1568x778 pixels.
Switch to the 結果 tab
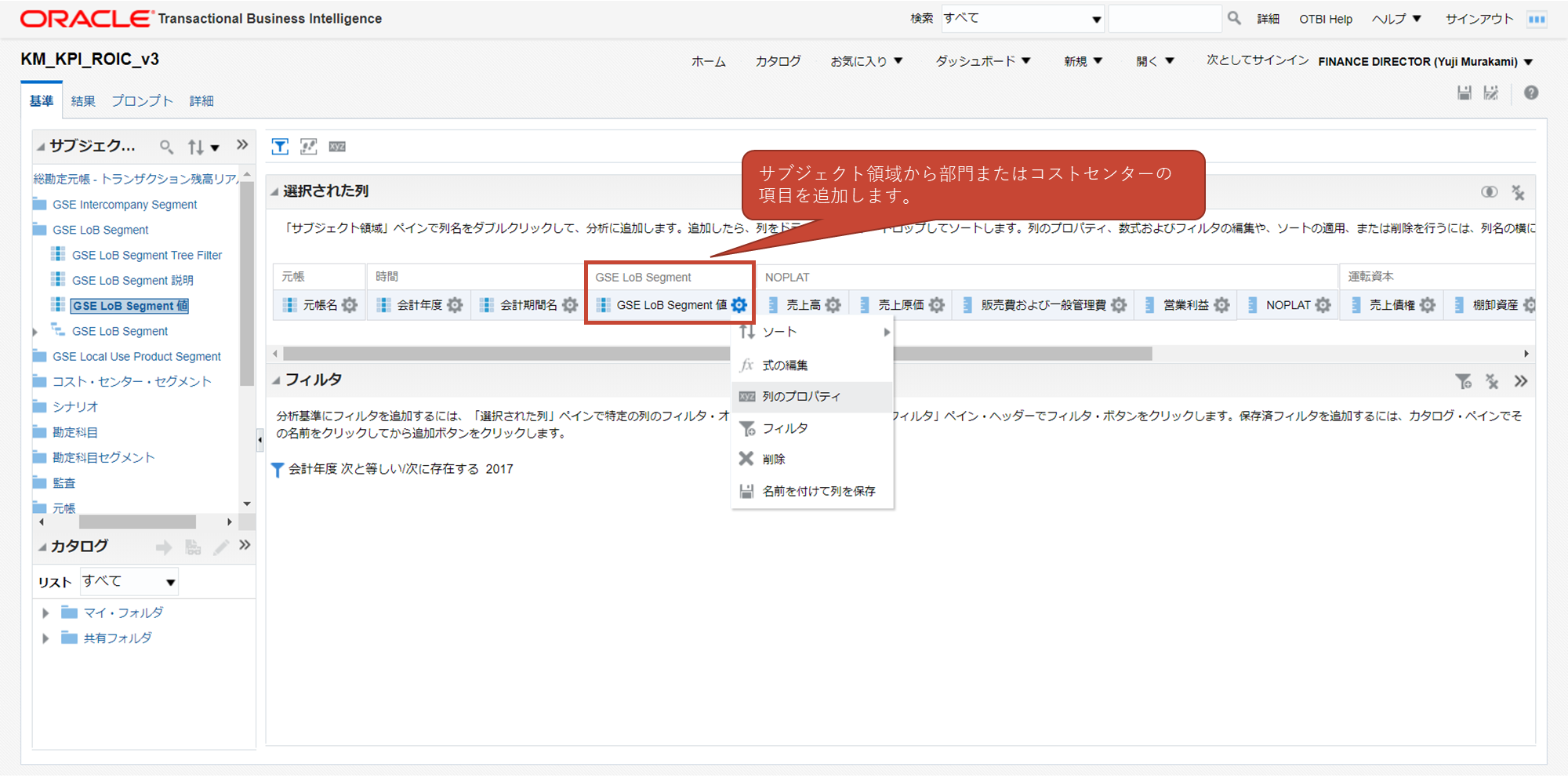tap(83, 101)
